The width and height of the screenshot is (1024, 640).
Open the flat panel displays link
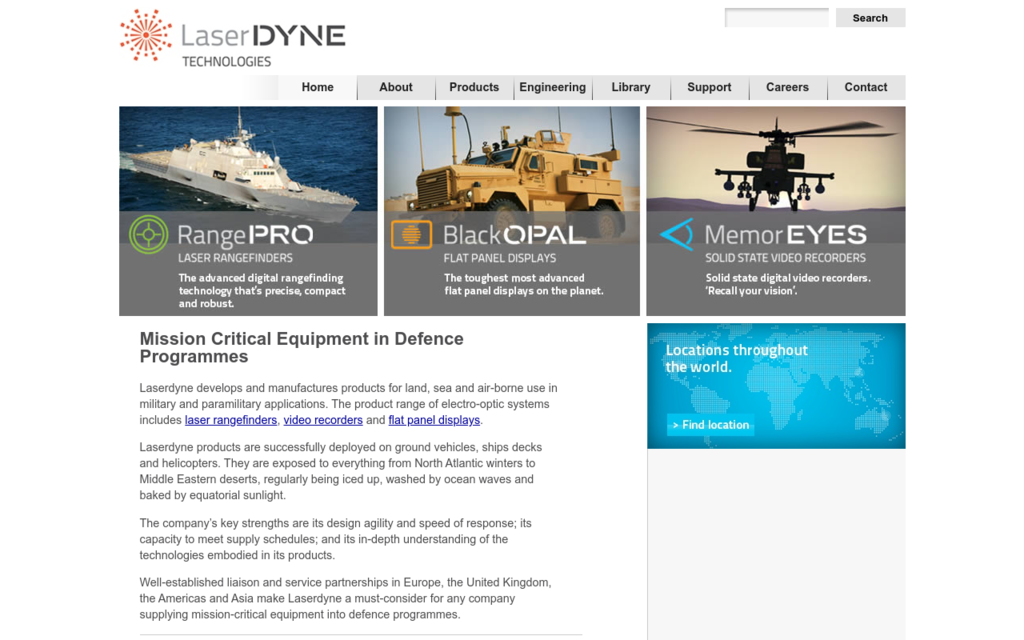434,421
